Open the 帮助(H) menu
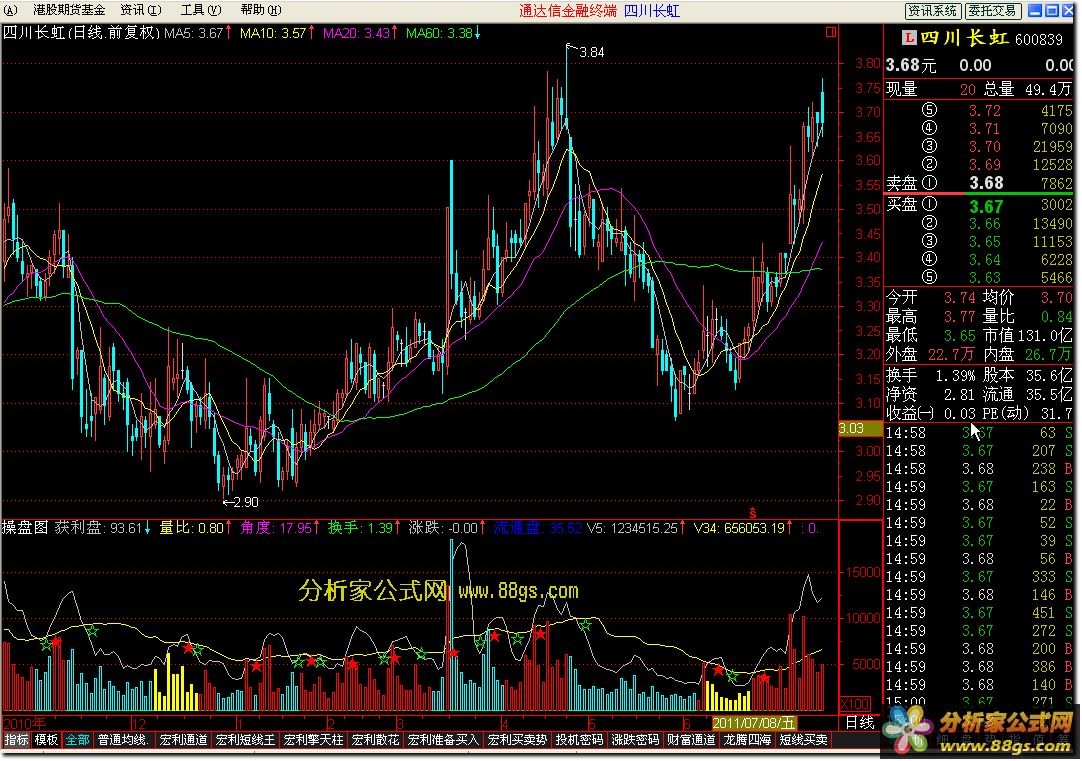1082x761 pixels. coord(261,10)
